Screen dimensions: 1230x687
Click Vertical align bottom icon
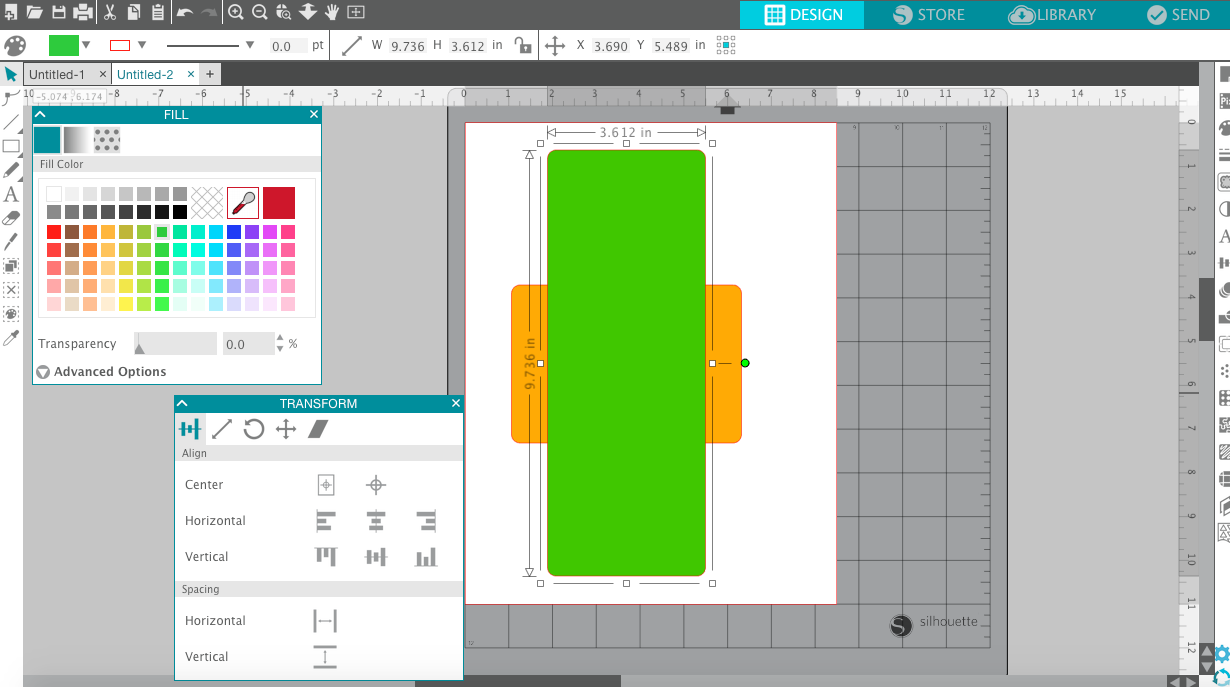[x=427, y=557]
